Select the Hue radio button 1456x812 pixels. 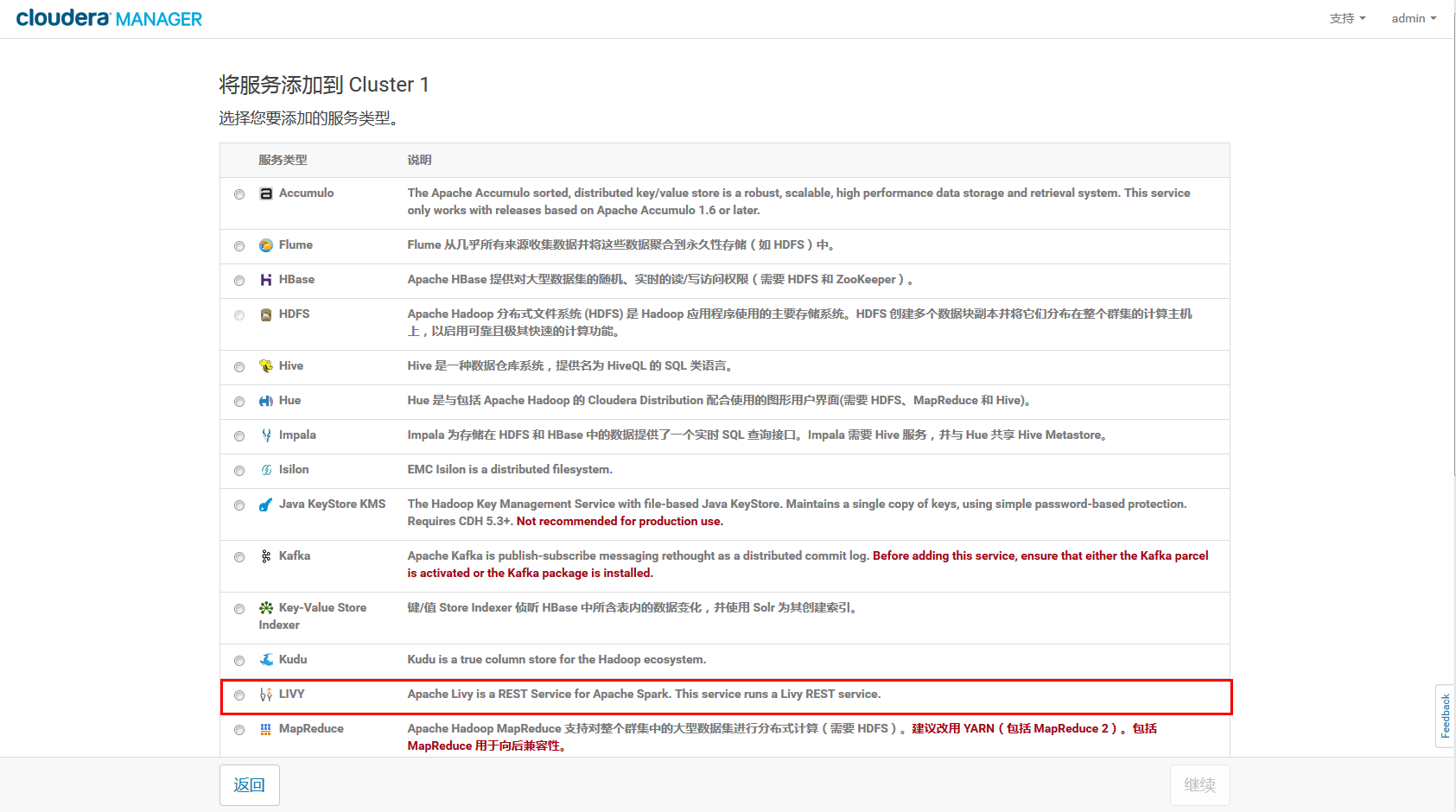[x=239, y=402]
